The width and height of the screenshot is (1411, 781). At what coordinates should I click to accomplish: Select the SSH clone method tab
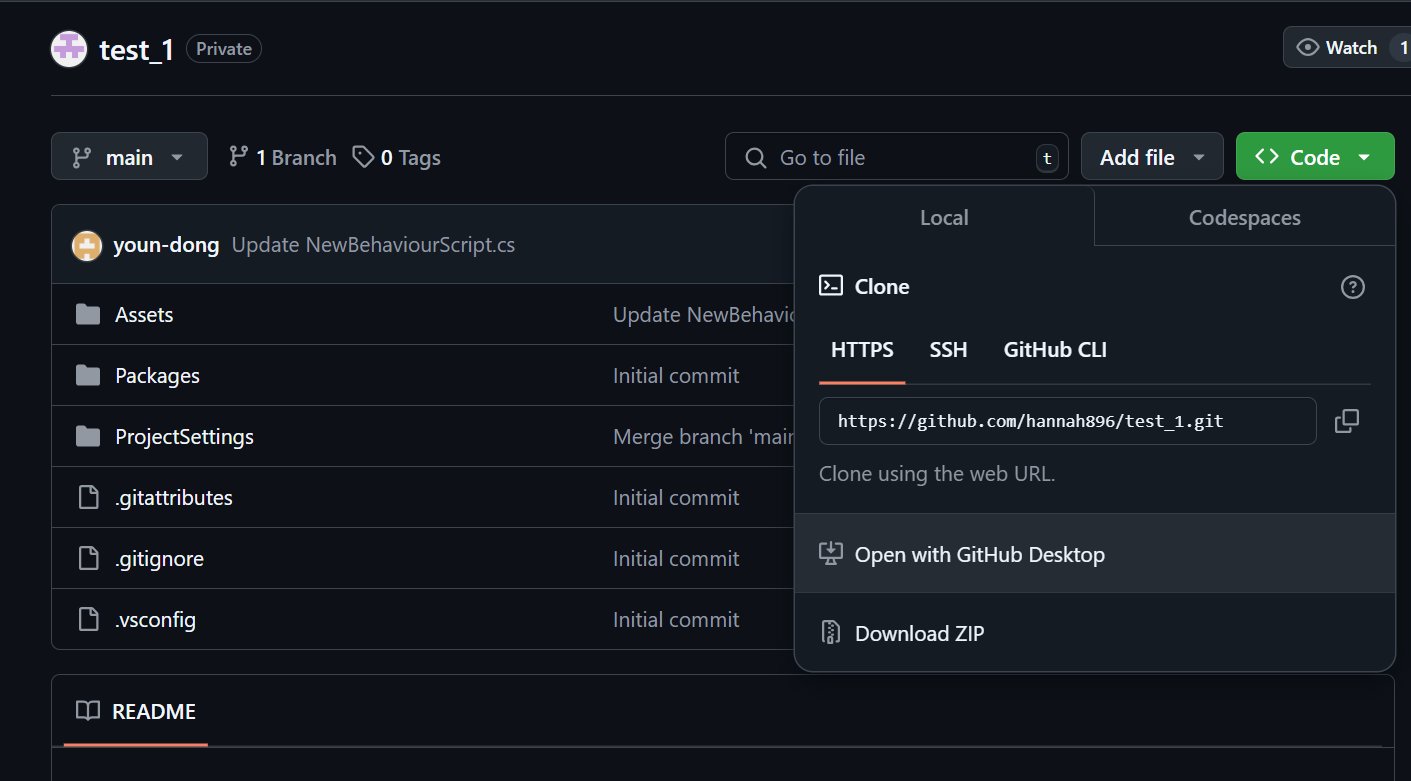pyautogui.click(x=948, y=350)
